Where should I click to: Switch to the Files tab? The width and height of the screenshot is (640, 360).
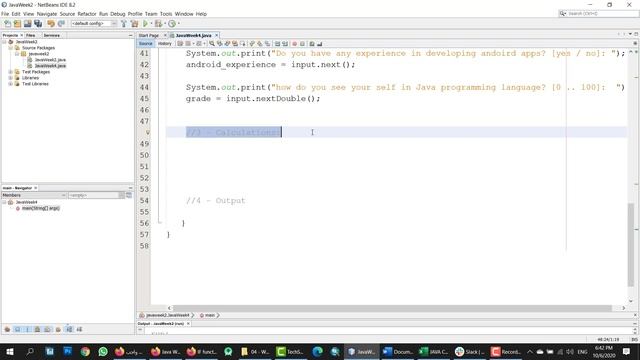[x=31, y=36]
